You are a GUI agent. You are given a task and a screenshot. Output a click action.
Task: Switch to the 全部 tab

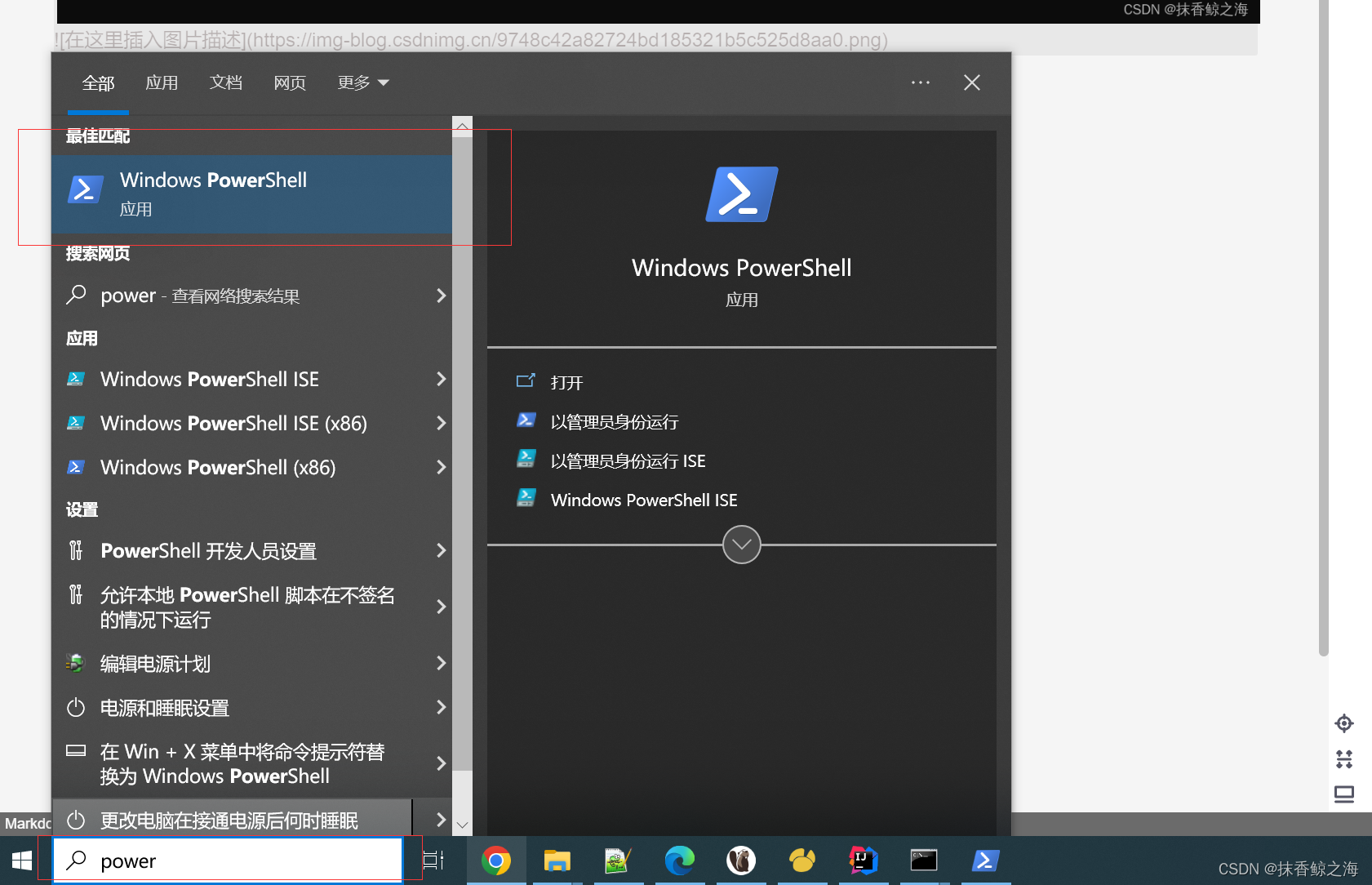click(x=98, y=82)
